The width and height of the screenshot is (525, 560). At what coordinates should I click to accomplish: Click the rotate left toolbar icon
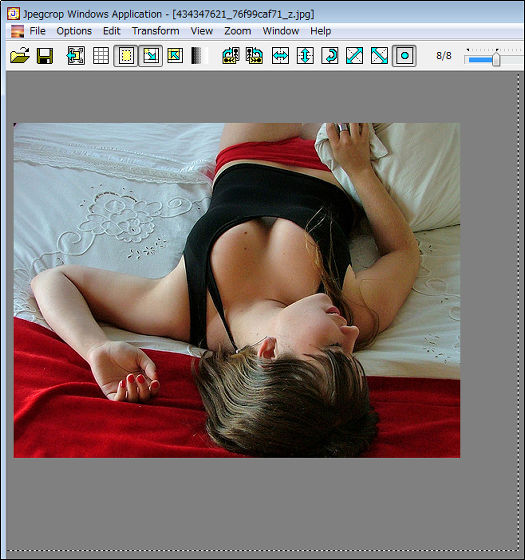[231, 56]
